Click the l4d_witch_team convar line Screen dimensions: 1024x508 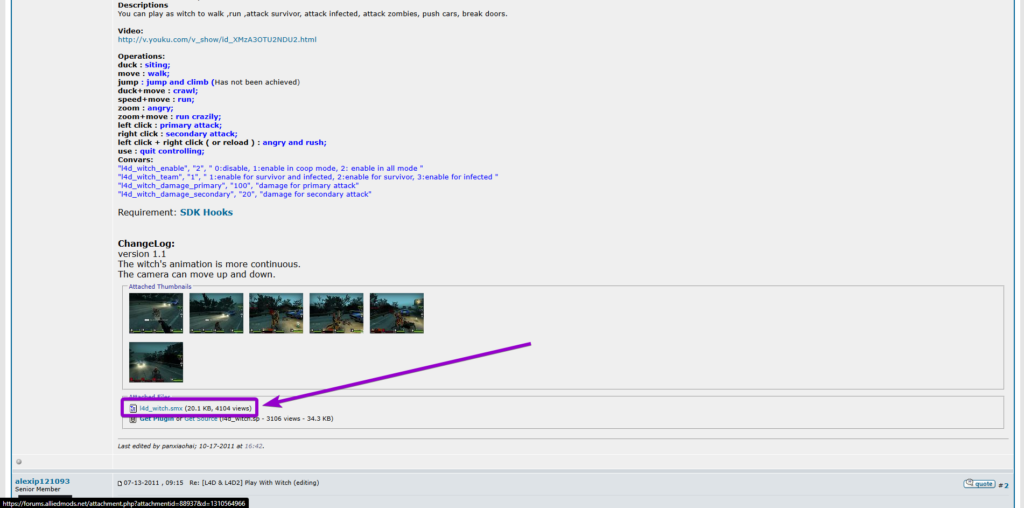point(308,177)
